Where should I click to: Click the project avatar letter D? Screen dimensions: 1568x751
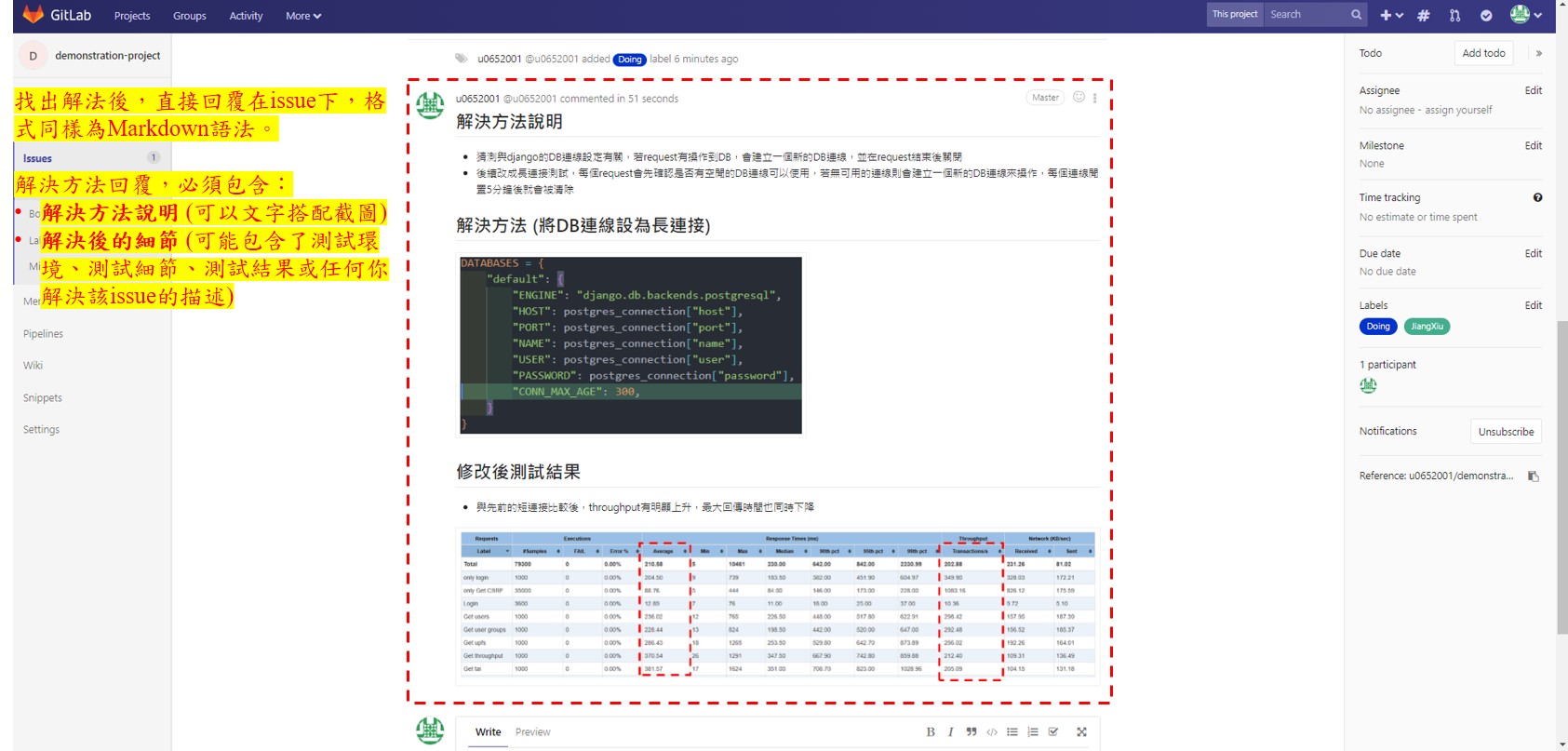click(34, 56)
